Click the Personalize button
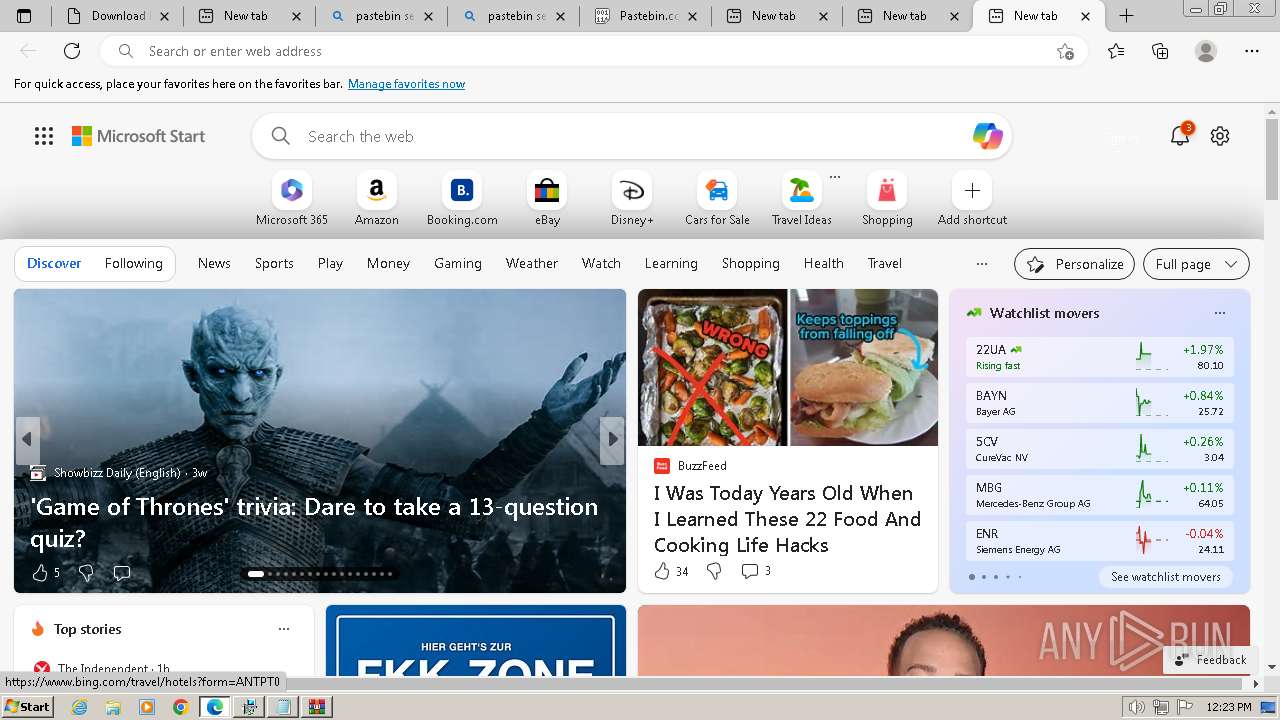 1074,264
